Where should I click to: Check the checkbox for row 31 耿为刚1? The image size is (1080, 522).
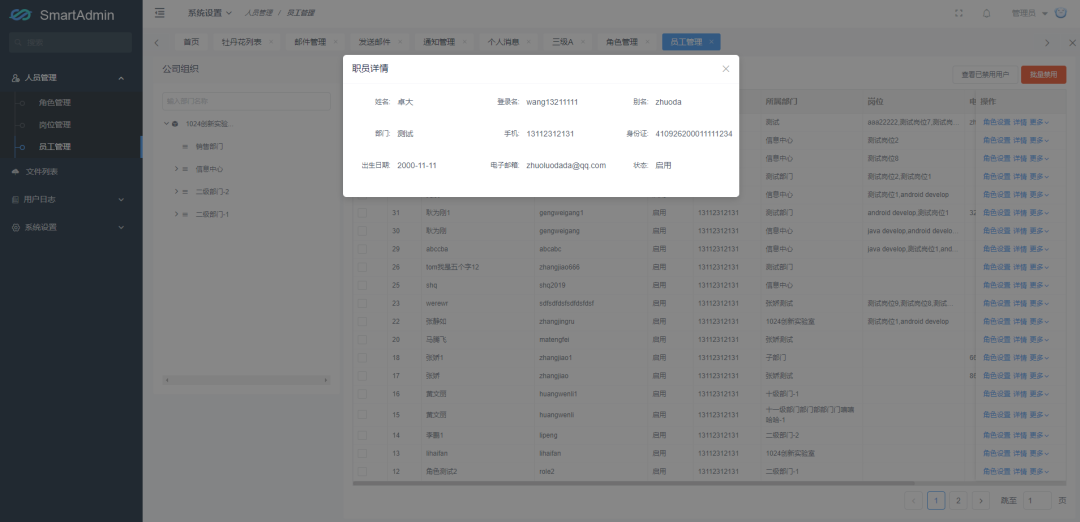(x=362, y=213)
